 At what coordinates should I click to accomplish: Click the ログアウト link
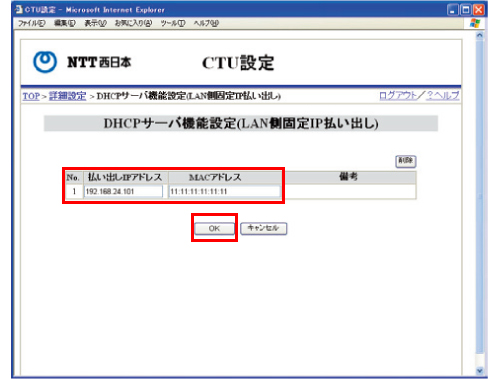coord(398,96)
